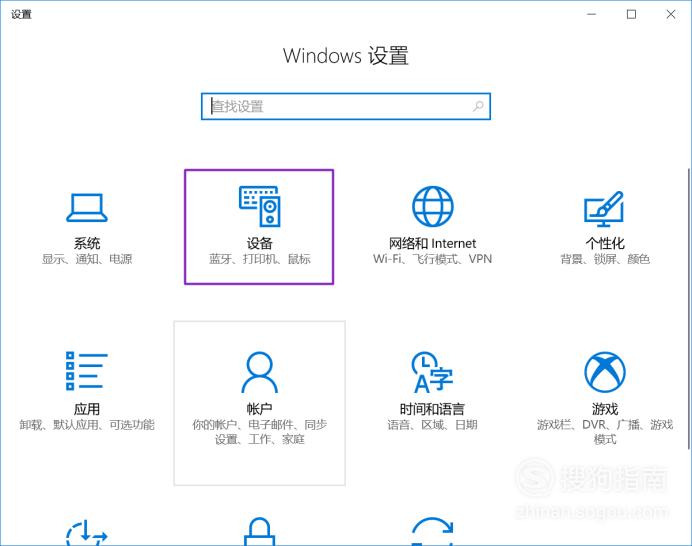Open the 帐户 person icon
The image size is (692, 546).
[260, 372]
